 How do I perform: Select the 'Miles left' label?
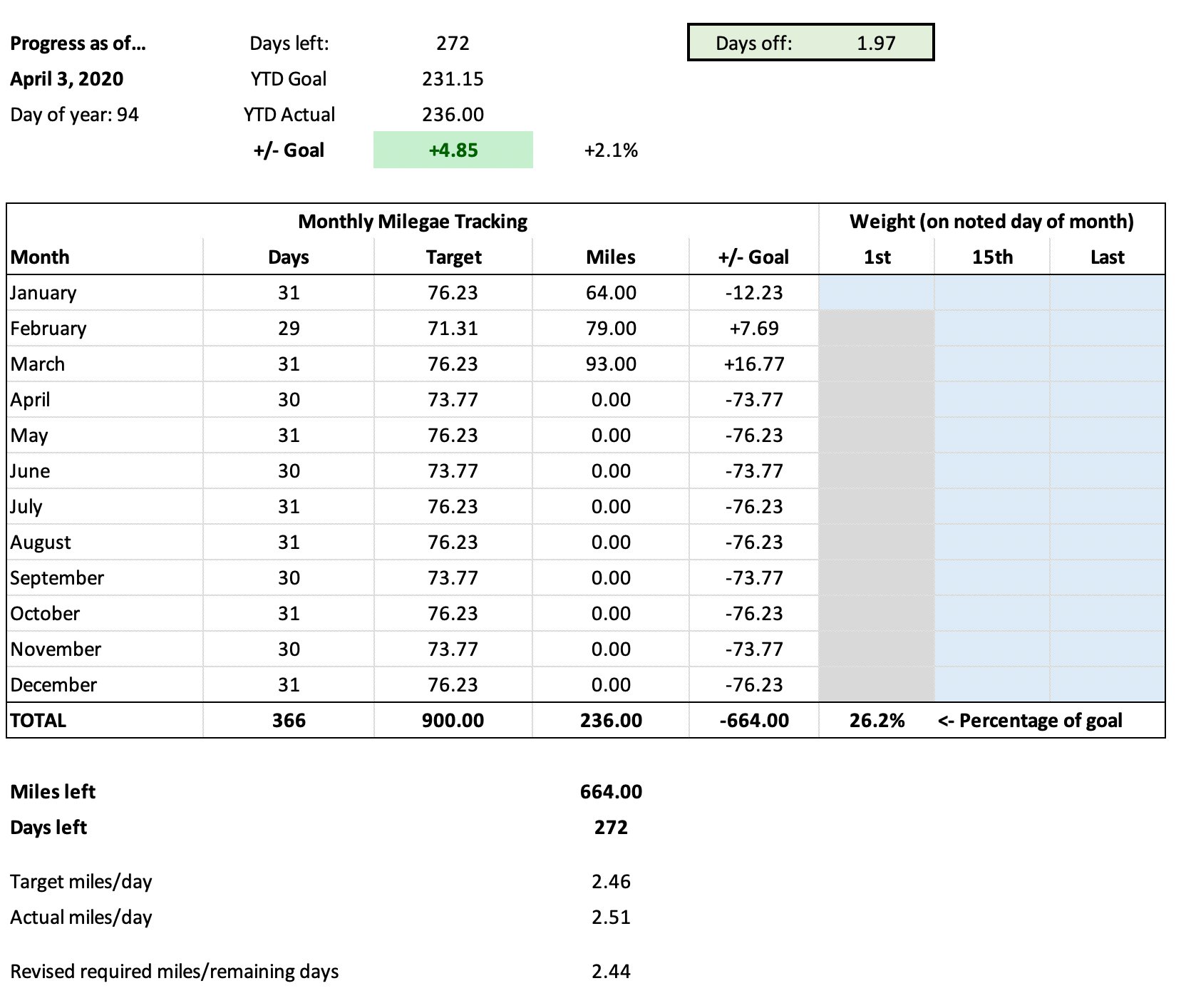point(53,792)
